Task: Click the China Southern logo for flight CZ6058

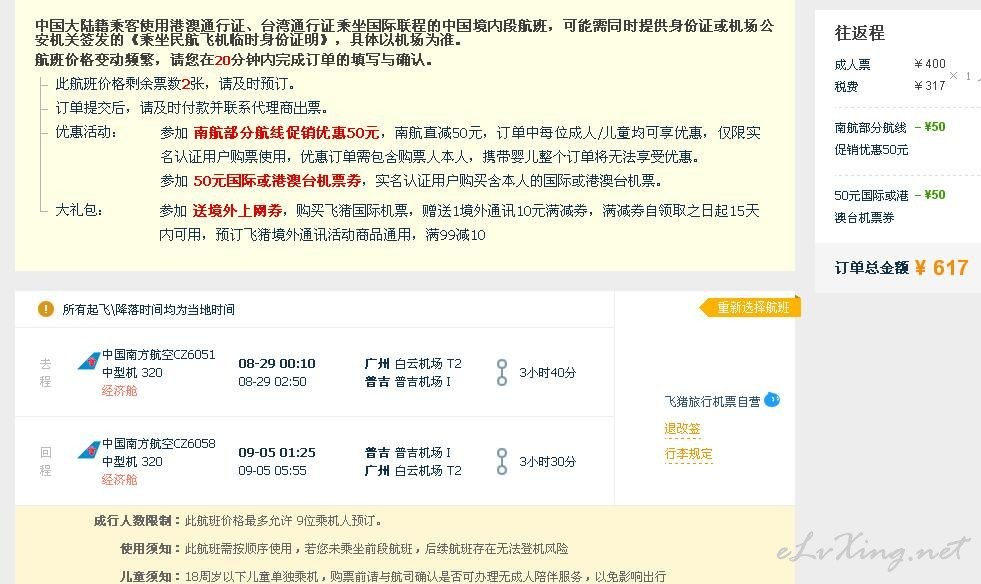Action: [88, 450]
